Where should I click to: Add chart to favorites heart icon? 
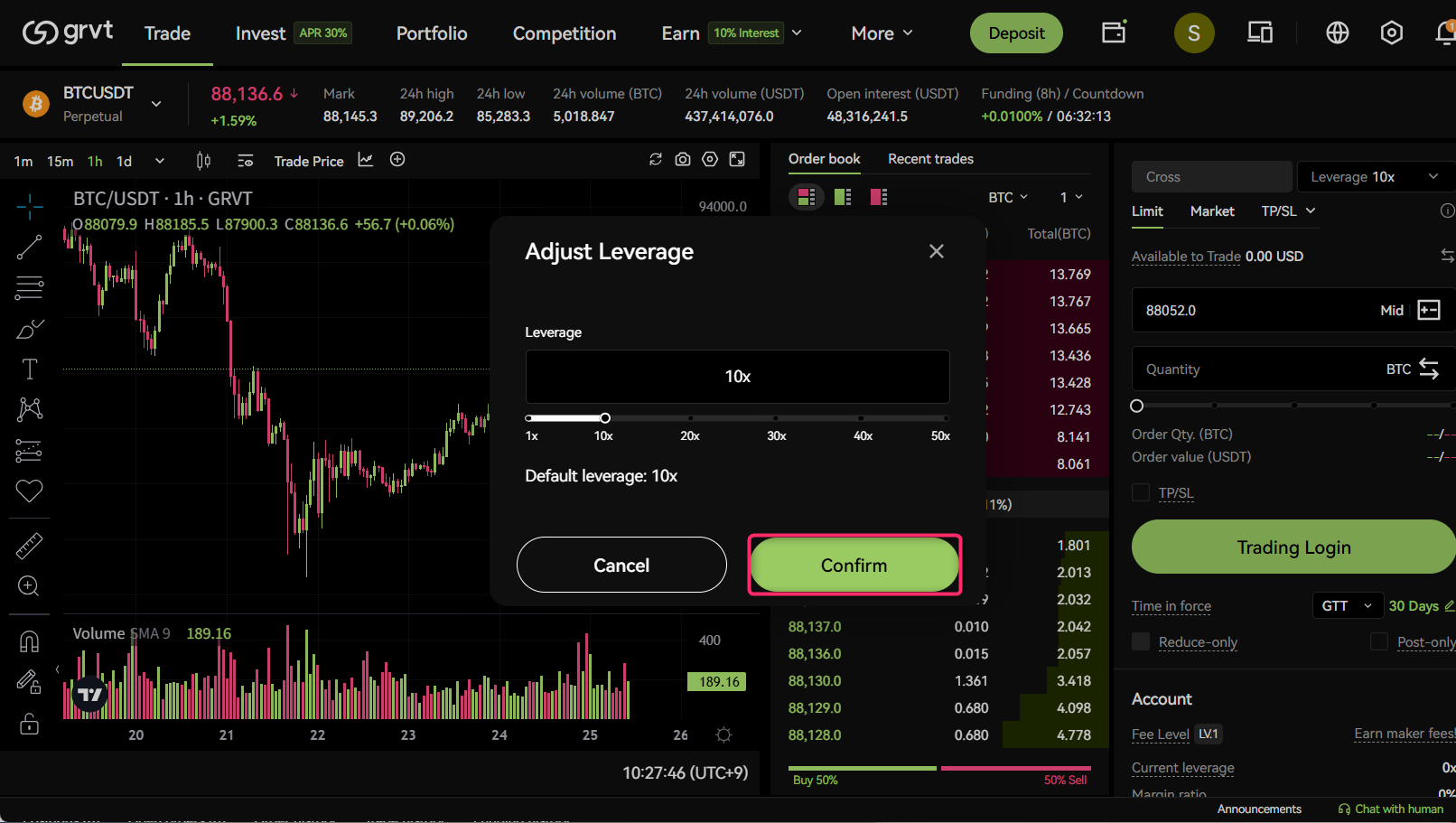coord(29,491)
